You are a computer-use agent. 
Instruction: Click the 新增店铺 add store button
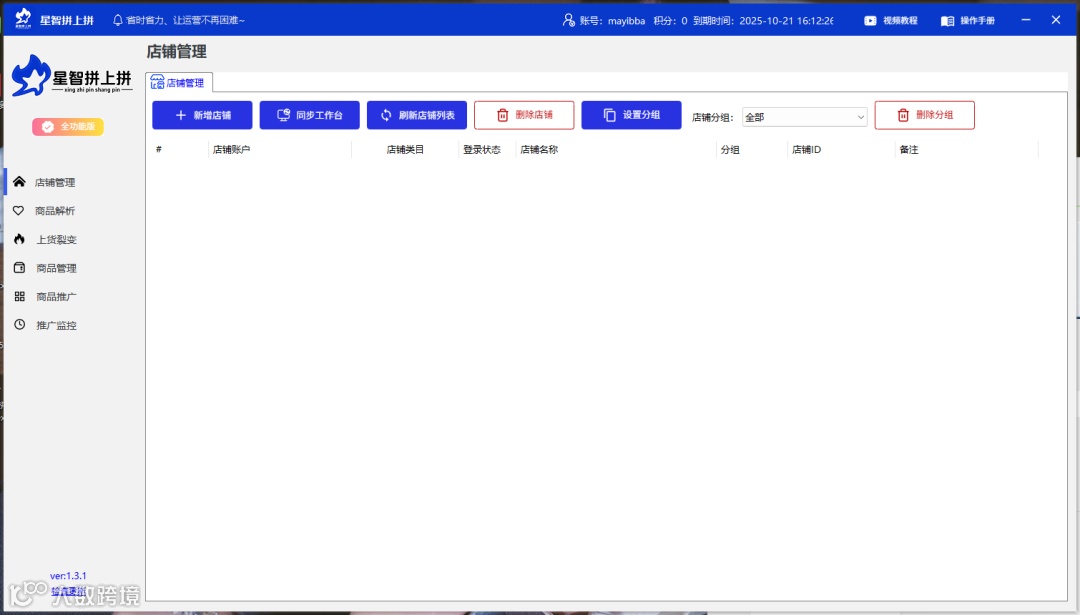tap(202, 115)
